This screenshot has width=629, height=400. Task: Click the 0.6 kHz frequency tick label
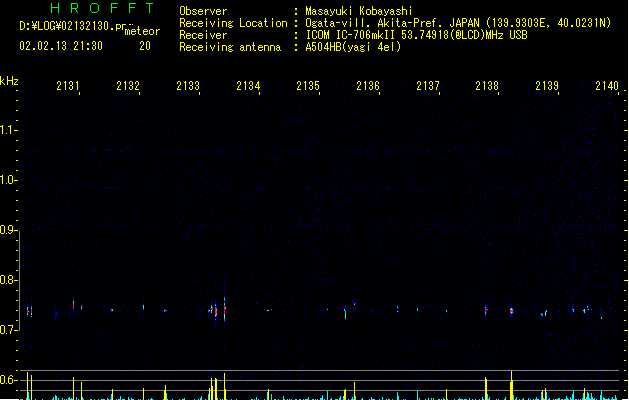point(8,380)
